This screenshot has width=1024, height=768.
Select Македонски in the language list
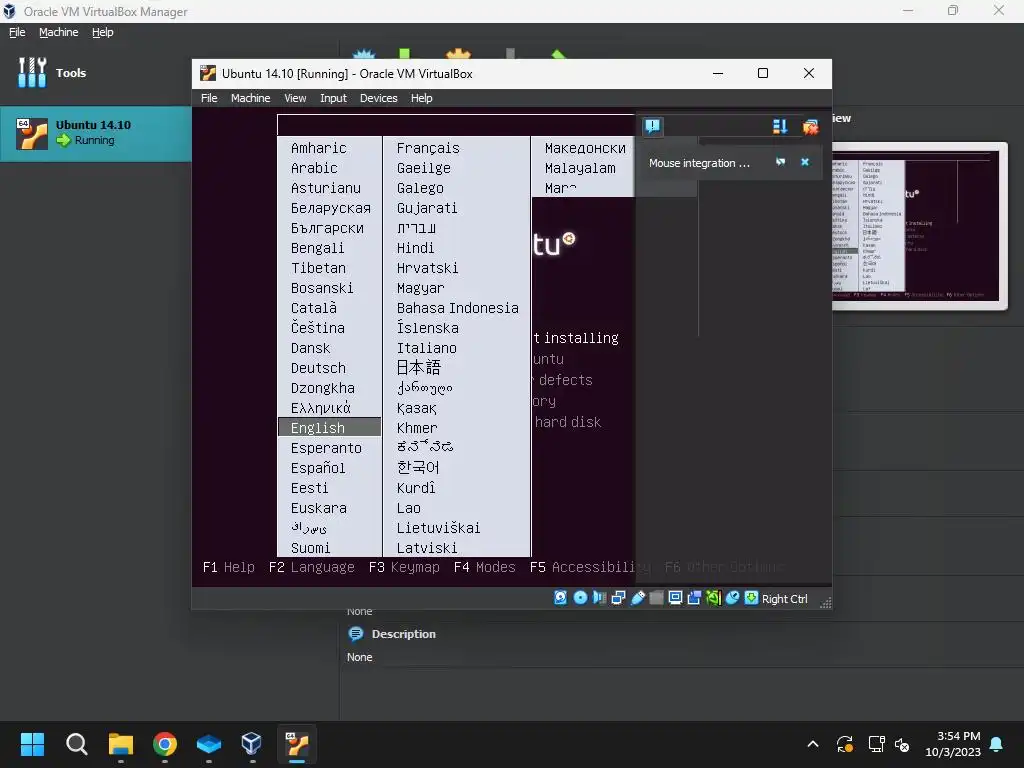coord(585,148)
